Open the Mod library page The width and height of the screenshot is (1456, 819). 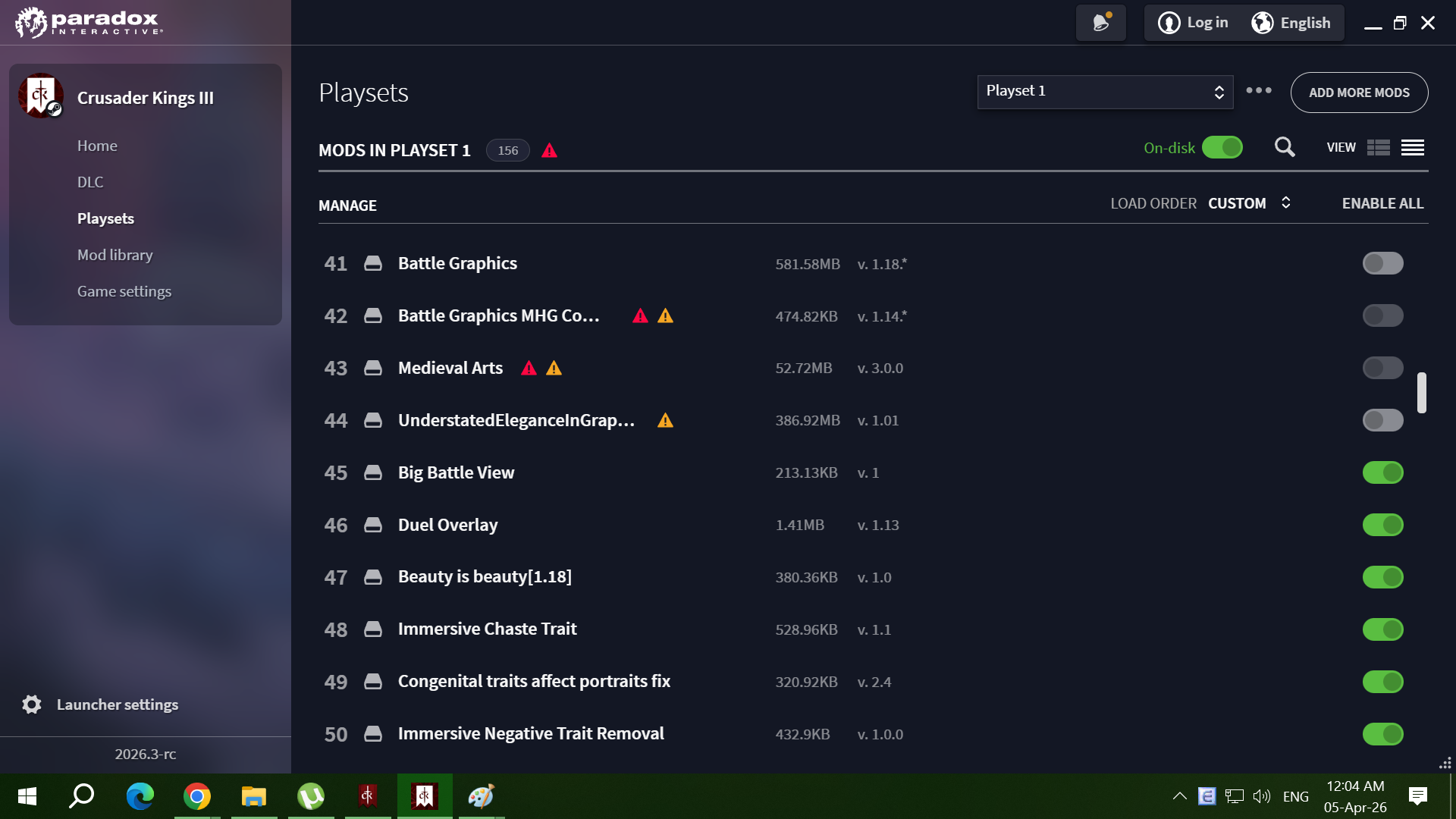pyautogui.click(x=115, y=255)
